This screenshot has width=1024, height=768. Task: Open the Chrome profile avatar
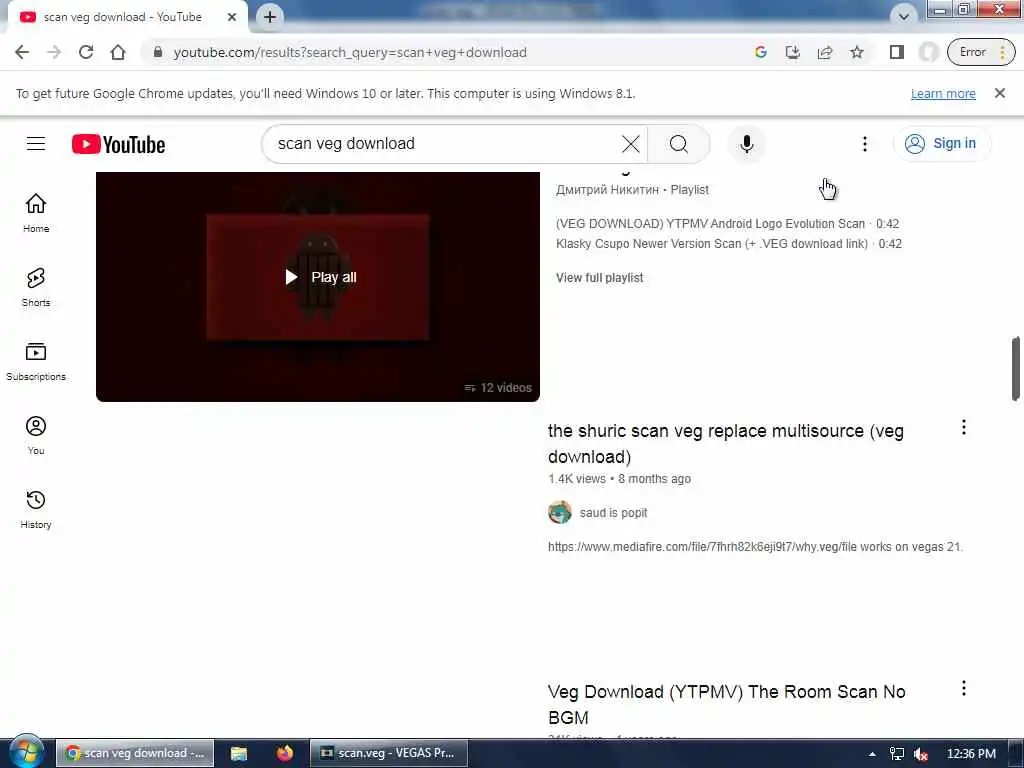tap(928, 52)
